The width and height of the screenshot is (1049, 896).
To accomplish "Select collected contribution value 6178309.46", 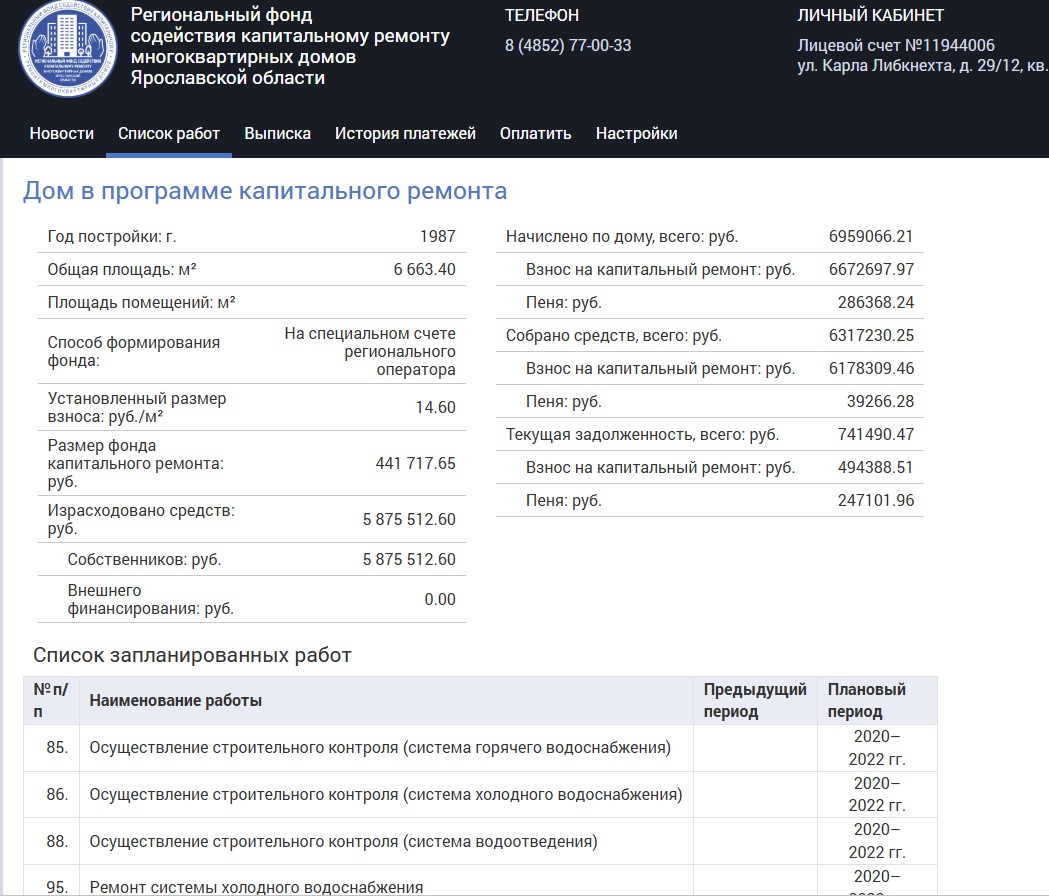I will coord(871,369).
